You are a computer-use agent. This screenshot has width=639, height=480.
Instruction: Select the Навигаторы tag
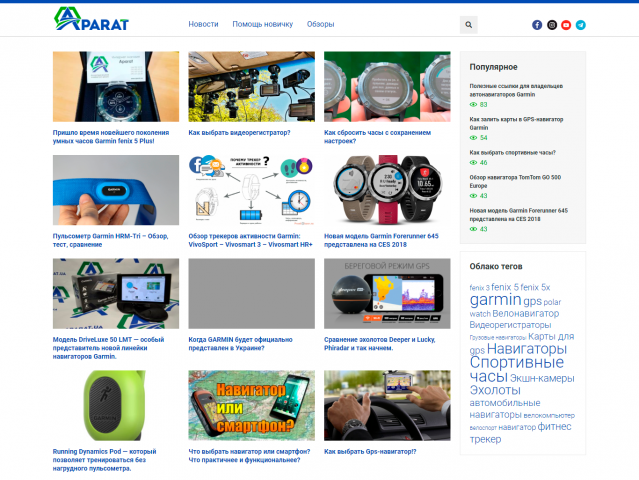527,349
